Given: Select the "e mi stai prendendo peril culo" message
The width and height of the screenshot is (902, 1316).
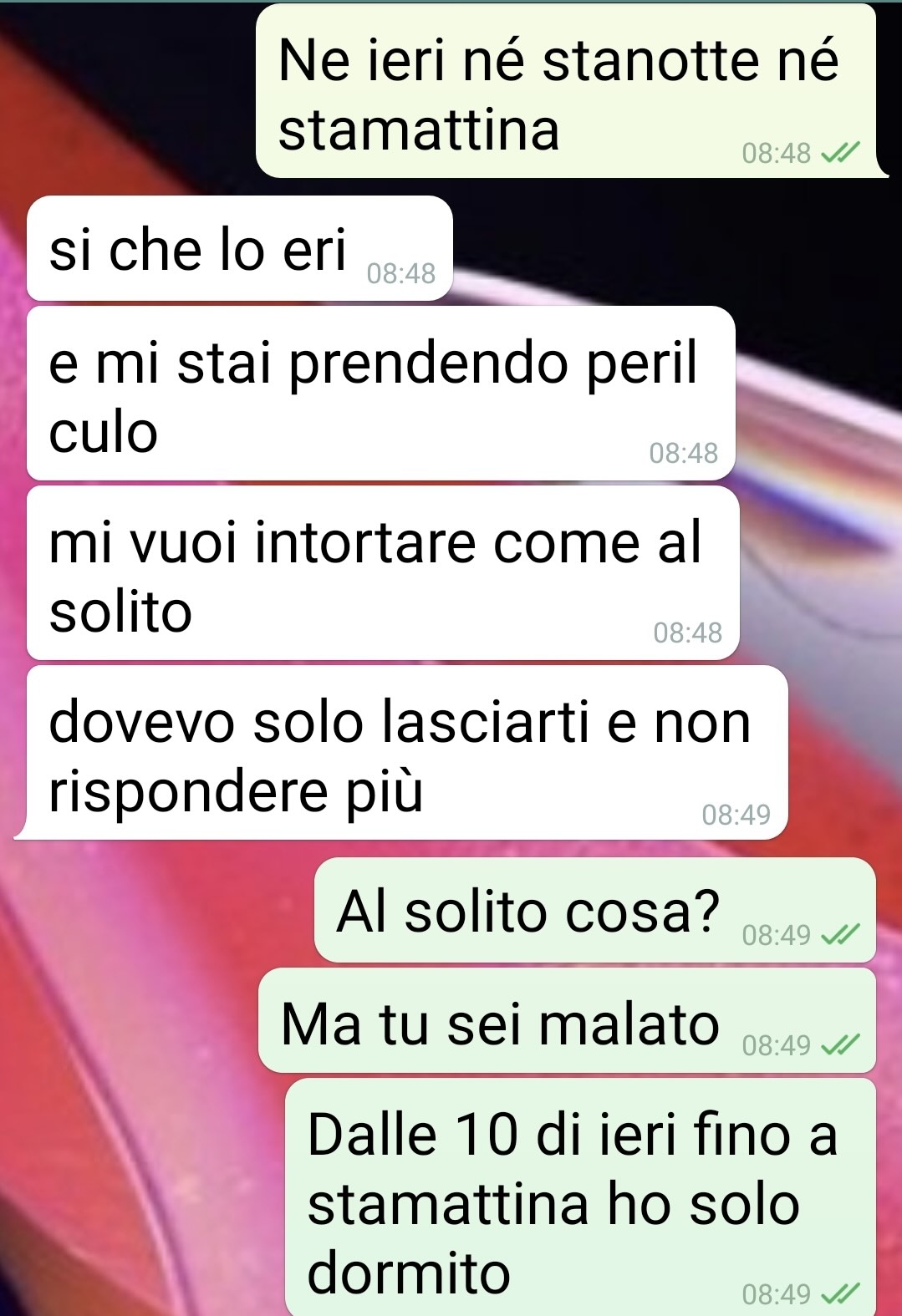Looking at the screenshot, I should pos(381,394).
